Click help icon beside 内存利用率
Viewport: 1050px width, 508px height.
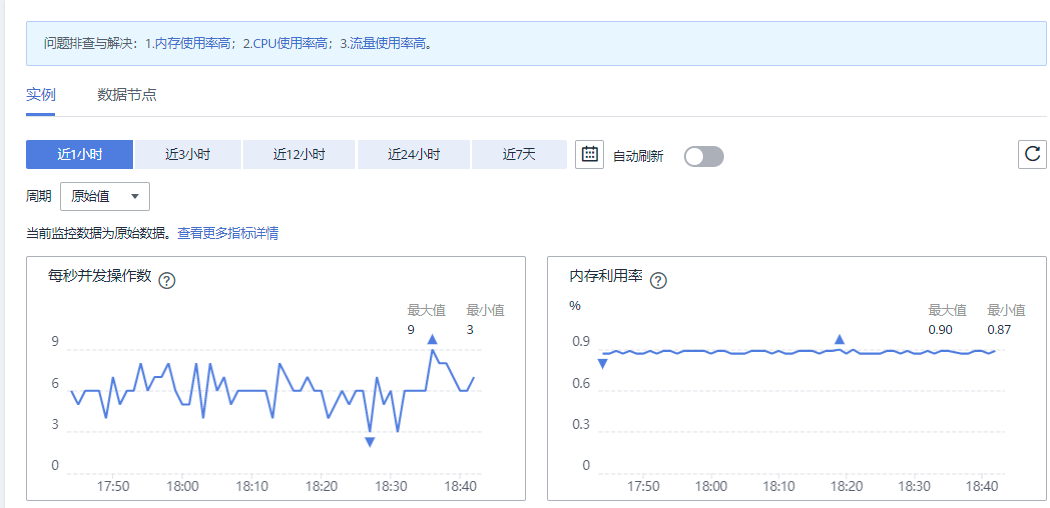click(658, 280)
